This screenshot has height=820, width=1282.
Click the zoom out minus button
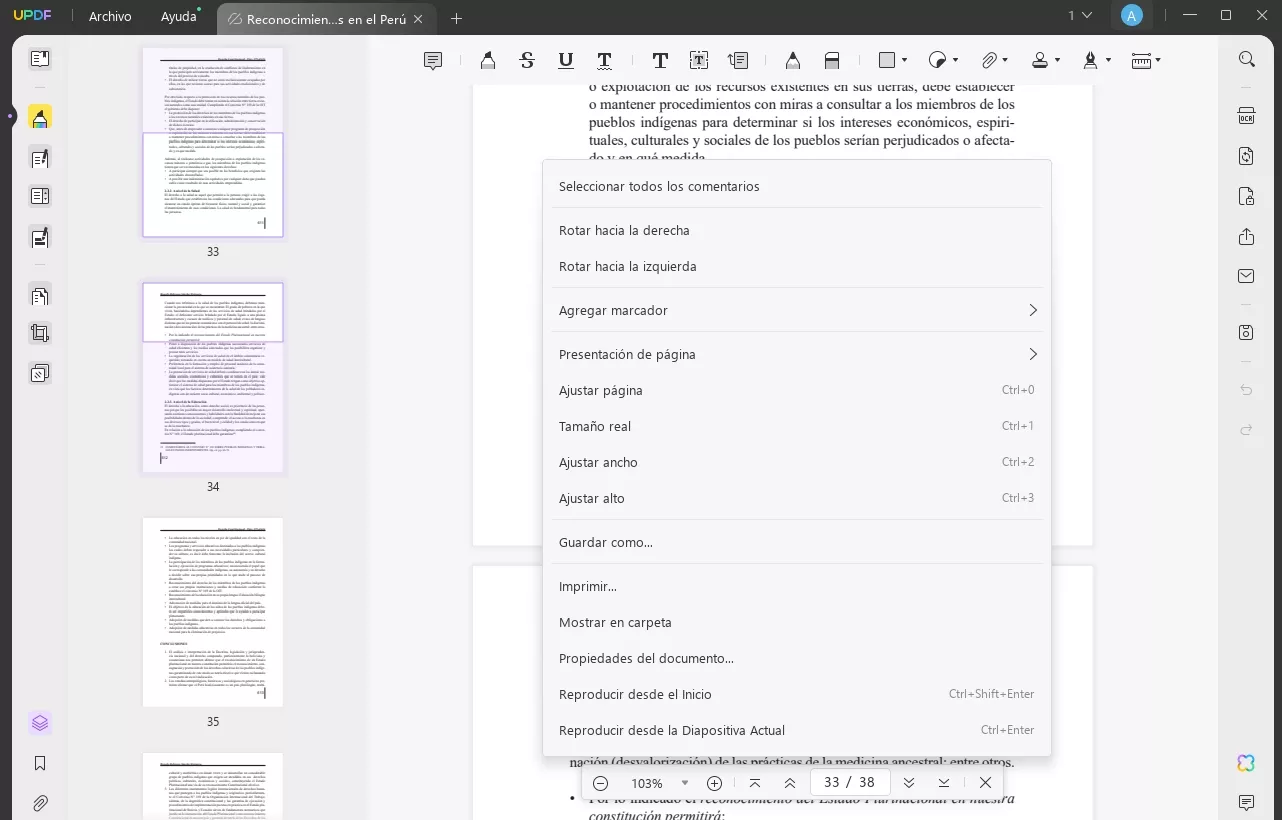(x=600, y=783)
